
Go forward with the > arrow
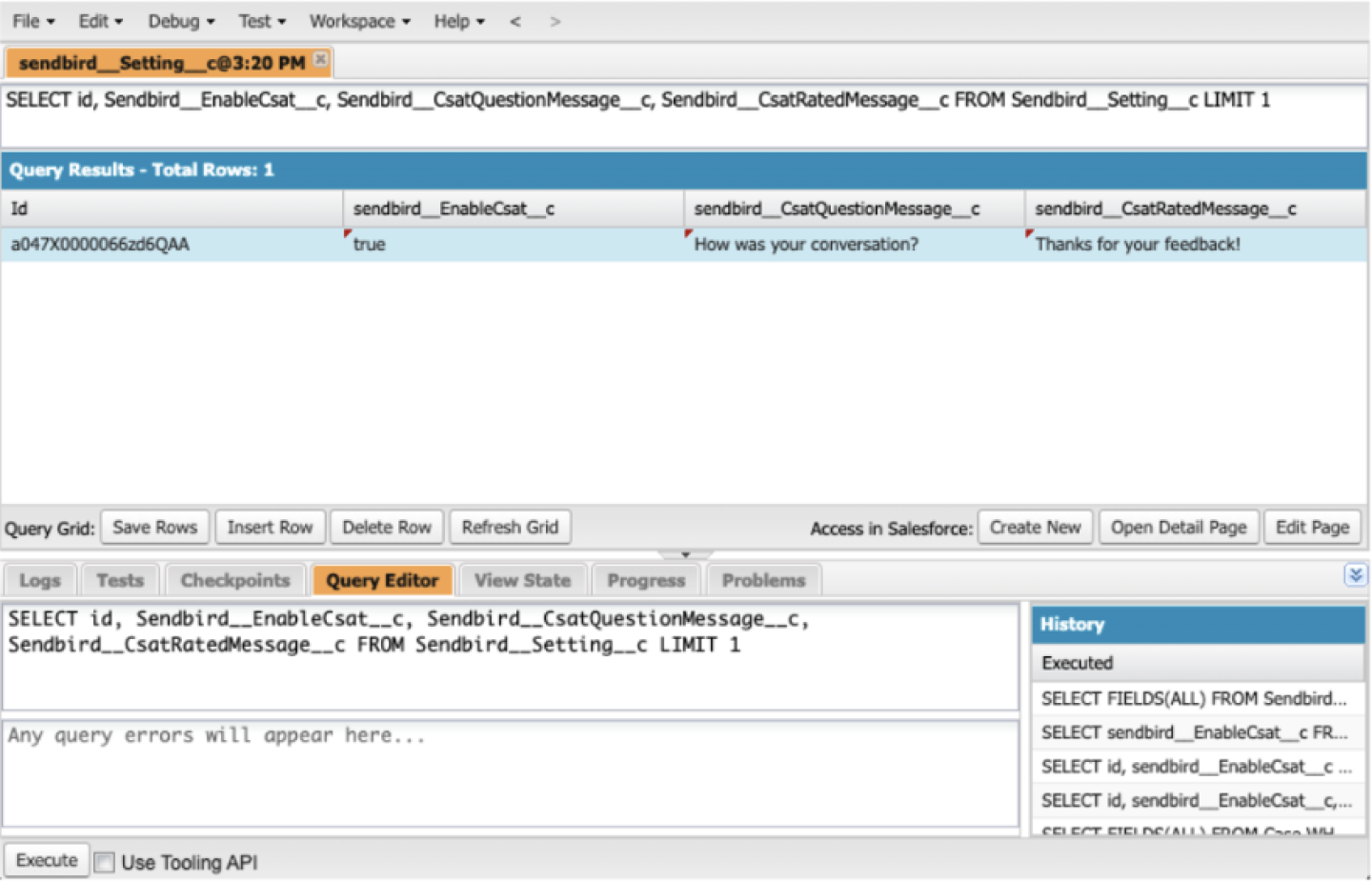555,21
